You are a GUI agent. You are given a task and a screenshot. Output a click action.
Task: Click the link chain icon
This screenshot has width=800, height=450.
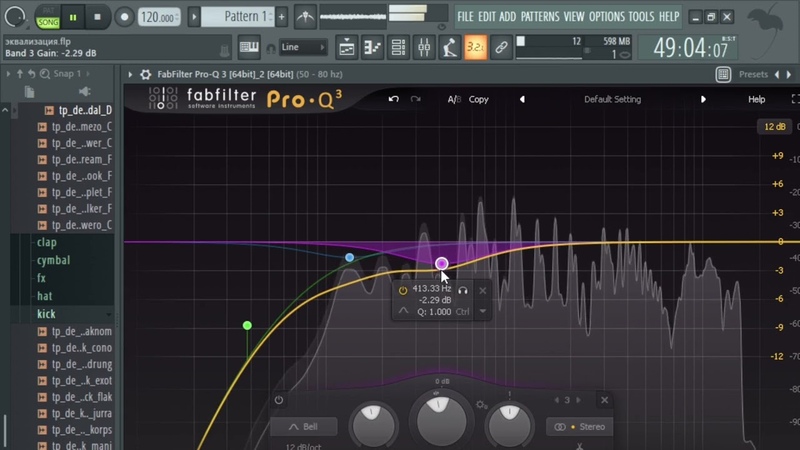(x=501, y=48)
